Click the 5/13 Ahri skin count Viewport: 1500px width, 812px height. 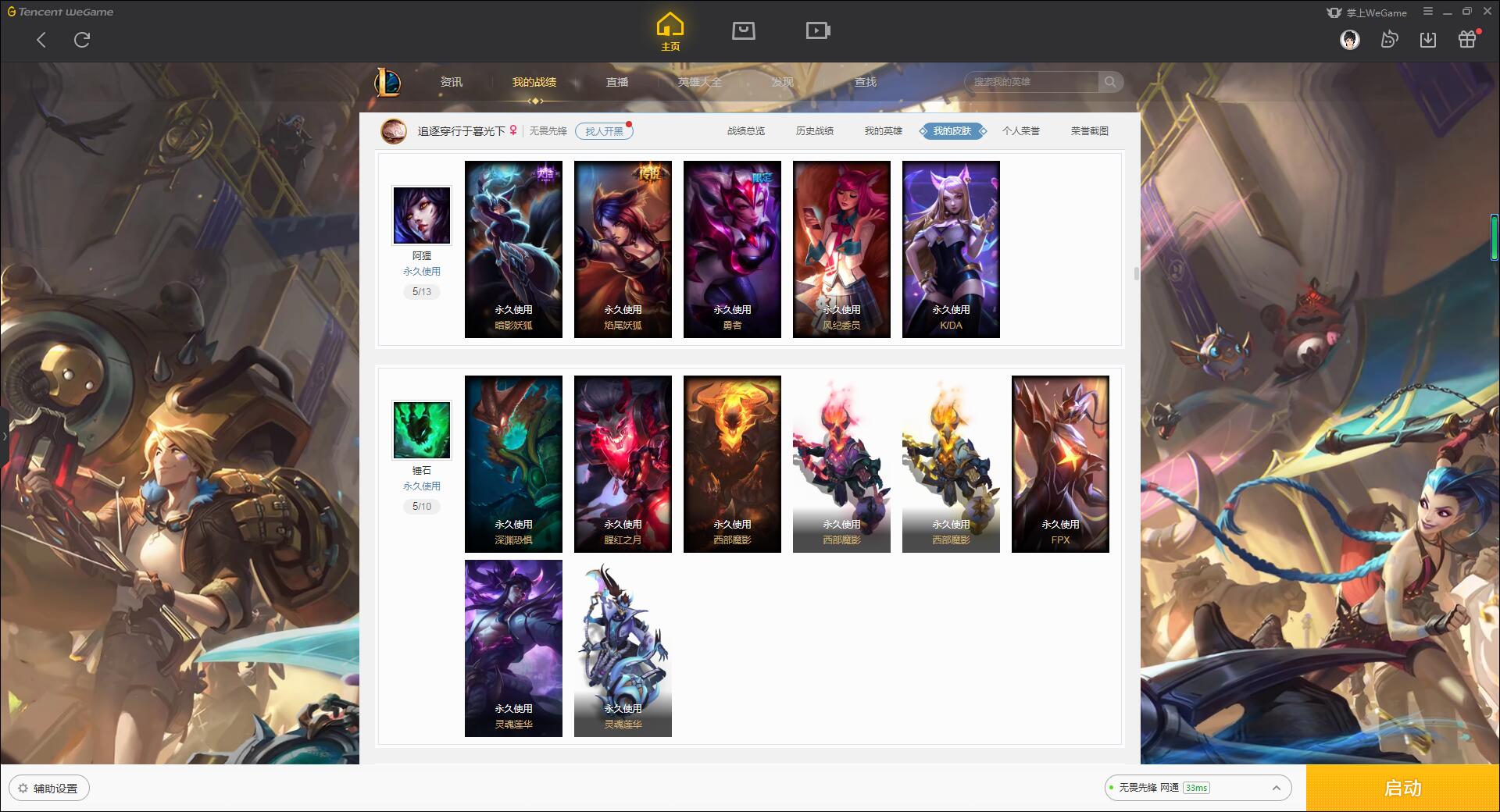point(422,292)
